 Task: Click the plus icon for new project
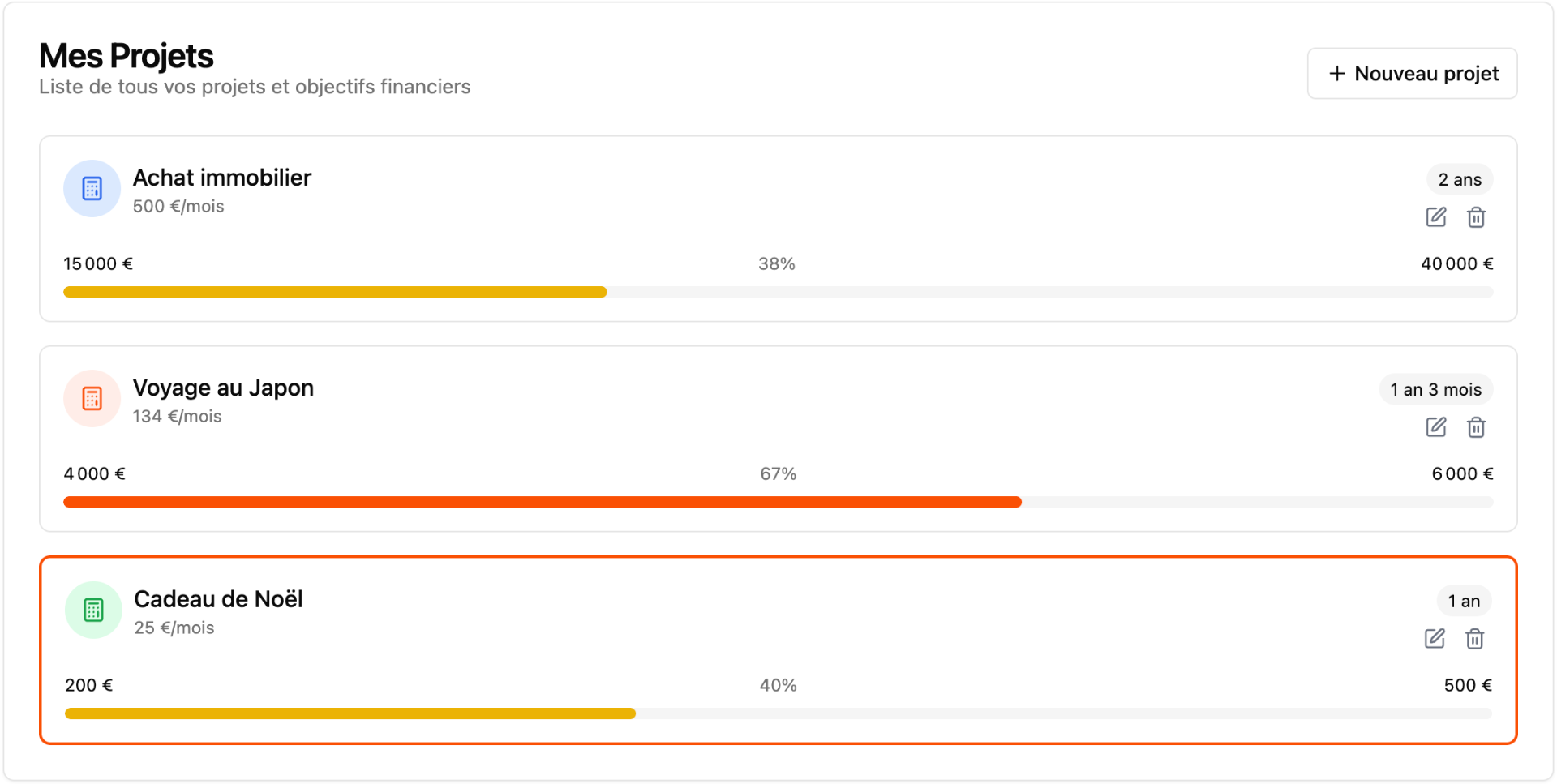(x=1336, y=74)
